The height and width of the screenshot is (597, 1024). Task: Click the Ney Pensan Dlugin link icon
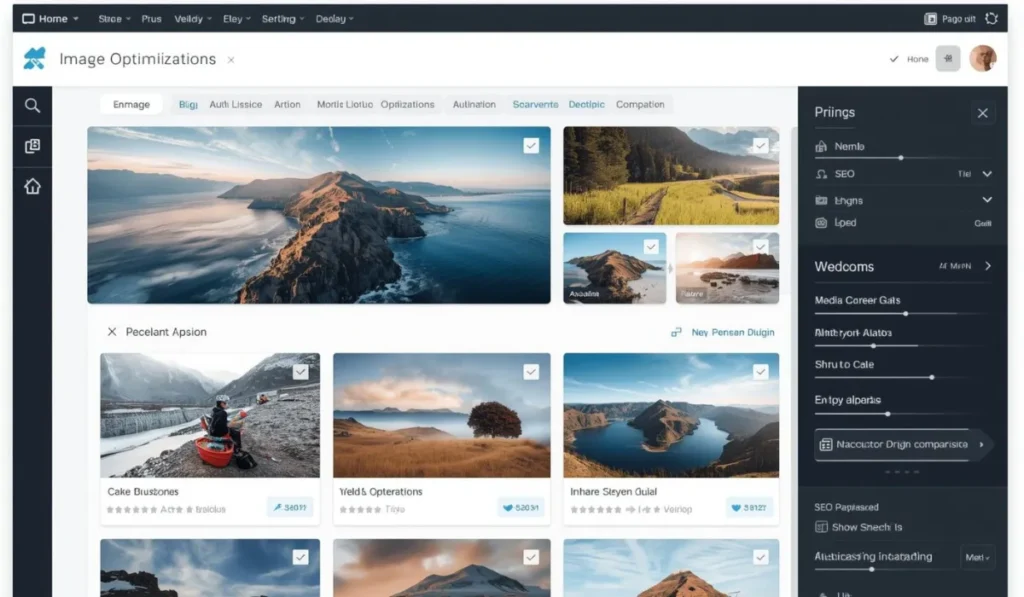point(676,332)
